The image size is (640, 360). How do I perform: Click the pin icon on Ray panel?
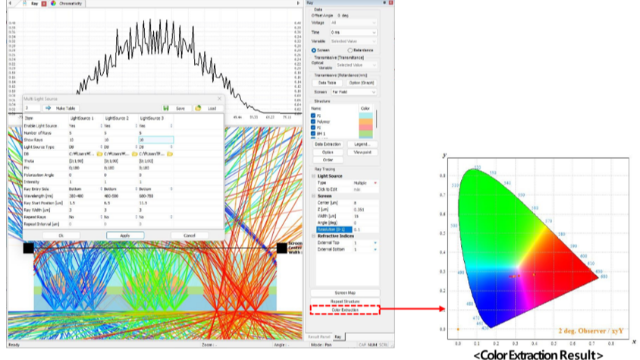[x=384, y=3]
